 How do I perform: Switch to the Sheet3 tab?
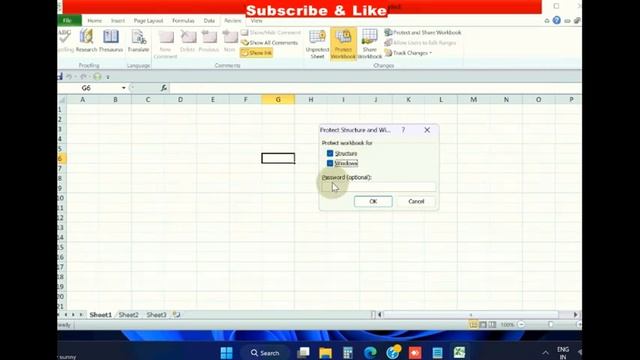156,315
